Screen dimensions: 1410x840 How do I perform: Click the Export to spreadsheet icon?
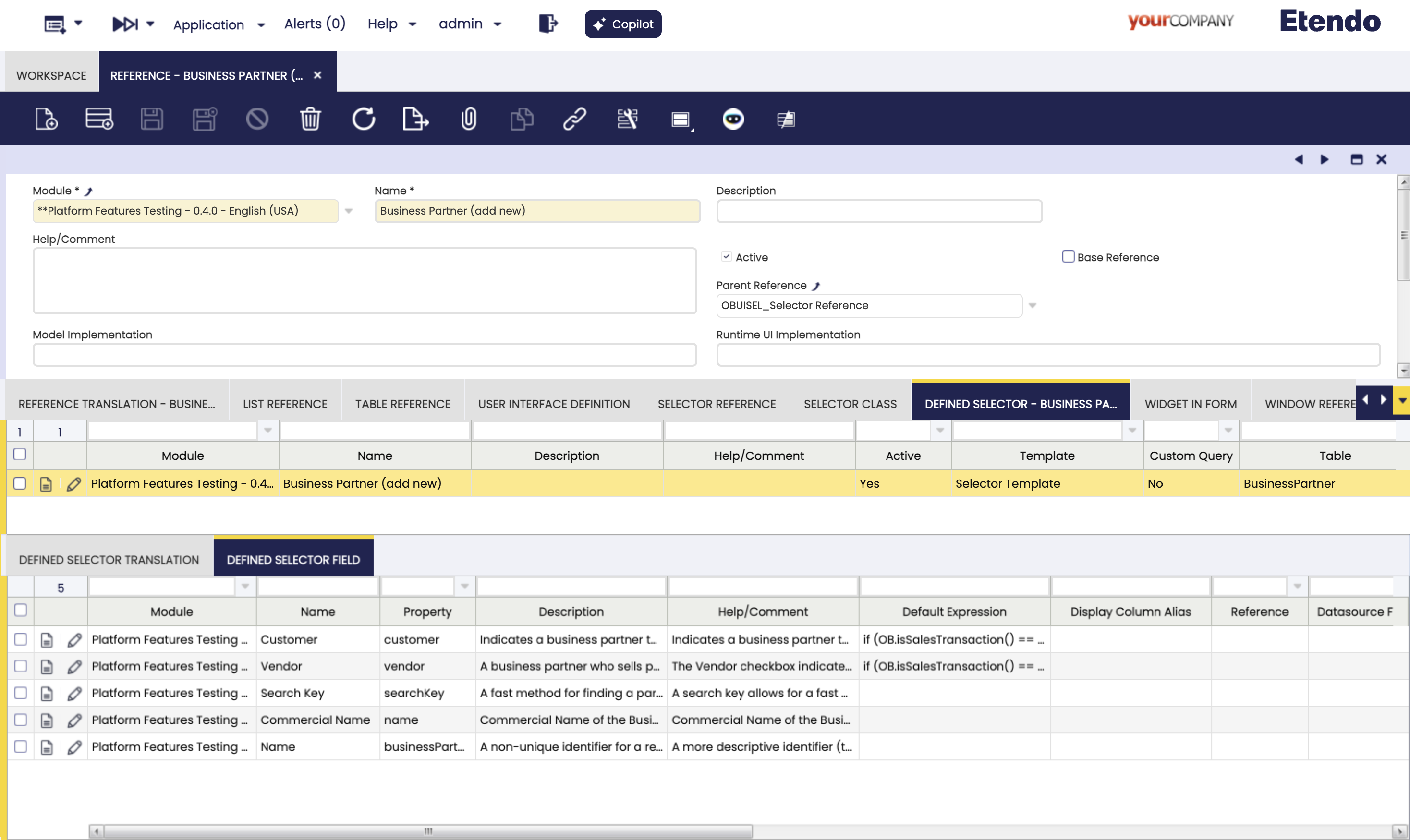point(415,119)
